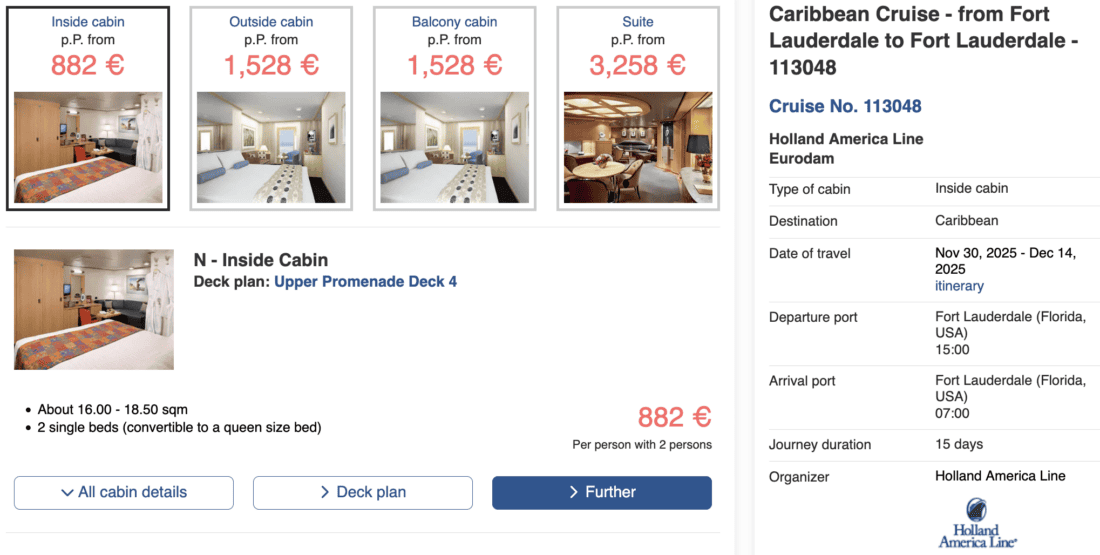Click the arrow icon on Further button
Viewport: 1100px width, 555px height.
click(573, 493)
